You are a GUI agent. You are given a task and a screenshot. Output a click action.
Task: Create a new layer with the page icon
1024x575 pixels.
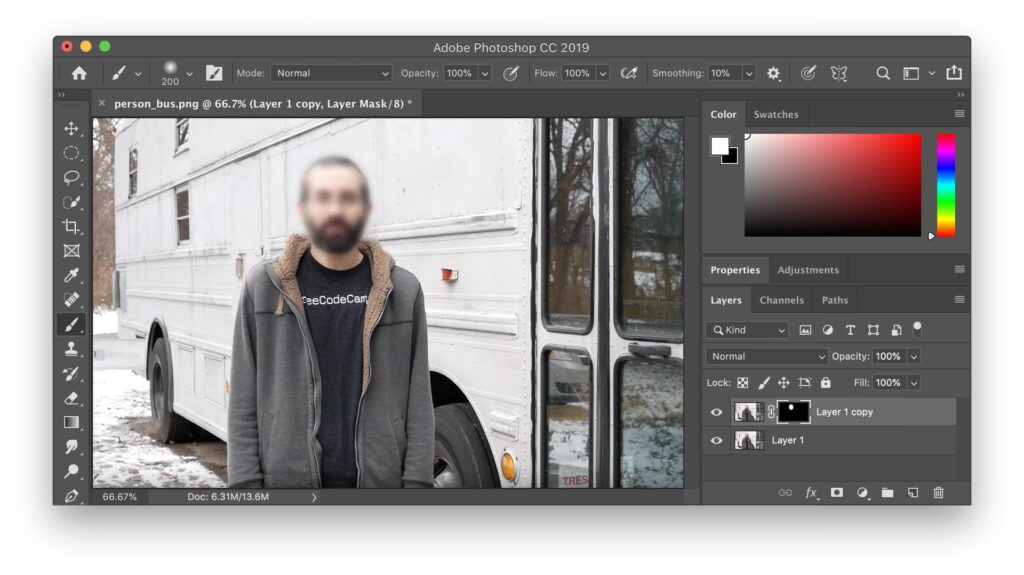(x=912, y=493)
